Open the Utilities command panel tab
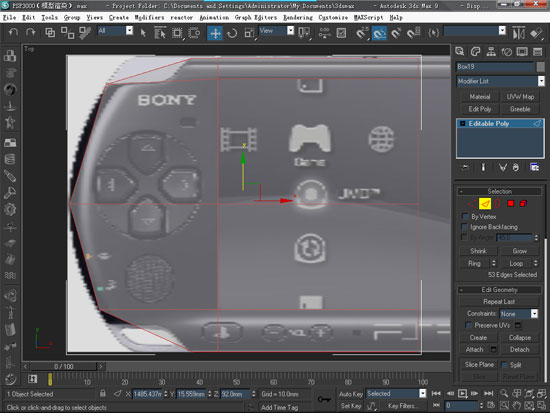 pyautogui.click(x=537, y=52)
